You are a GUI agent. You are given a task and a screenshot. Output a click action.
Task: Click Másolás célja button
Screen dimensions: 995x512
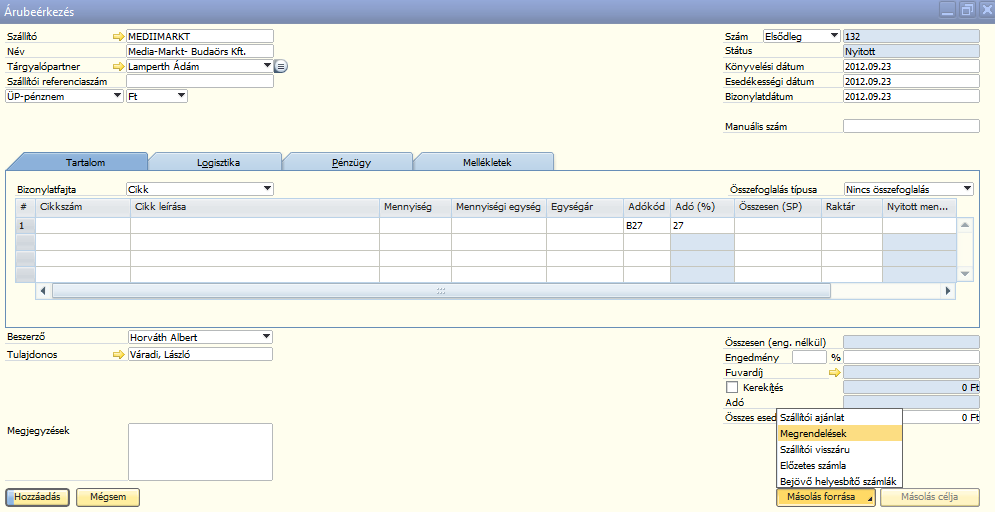[x=930, y=497]
